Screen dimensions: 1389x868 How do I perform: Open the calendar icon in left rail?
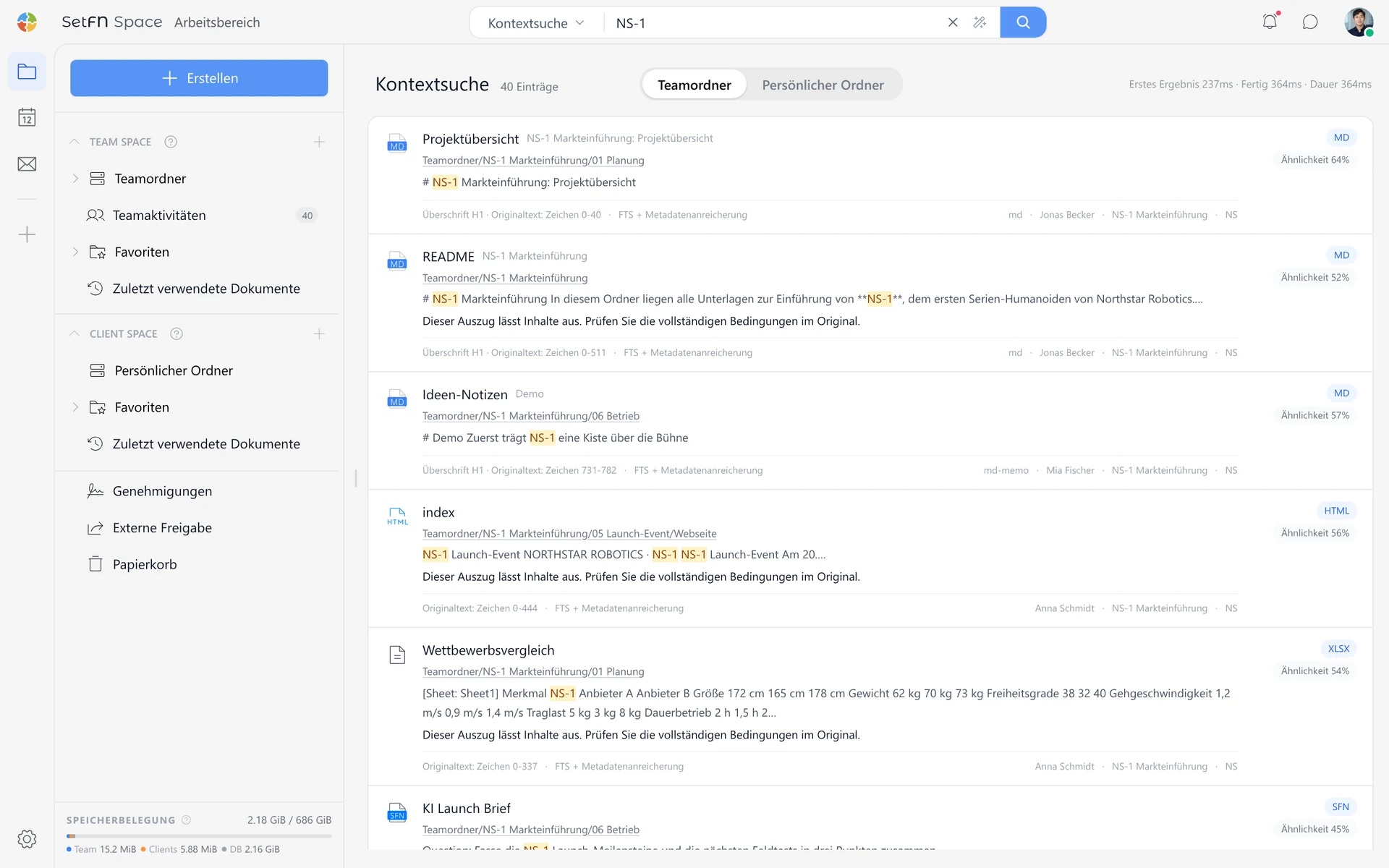27,117
